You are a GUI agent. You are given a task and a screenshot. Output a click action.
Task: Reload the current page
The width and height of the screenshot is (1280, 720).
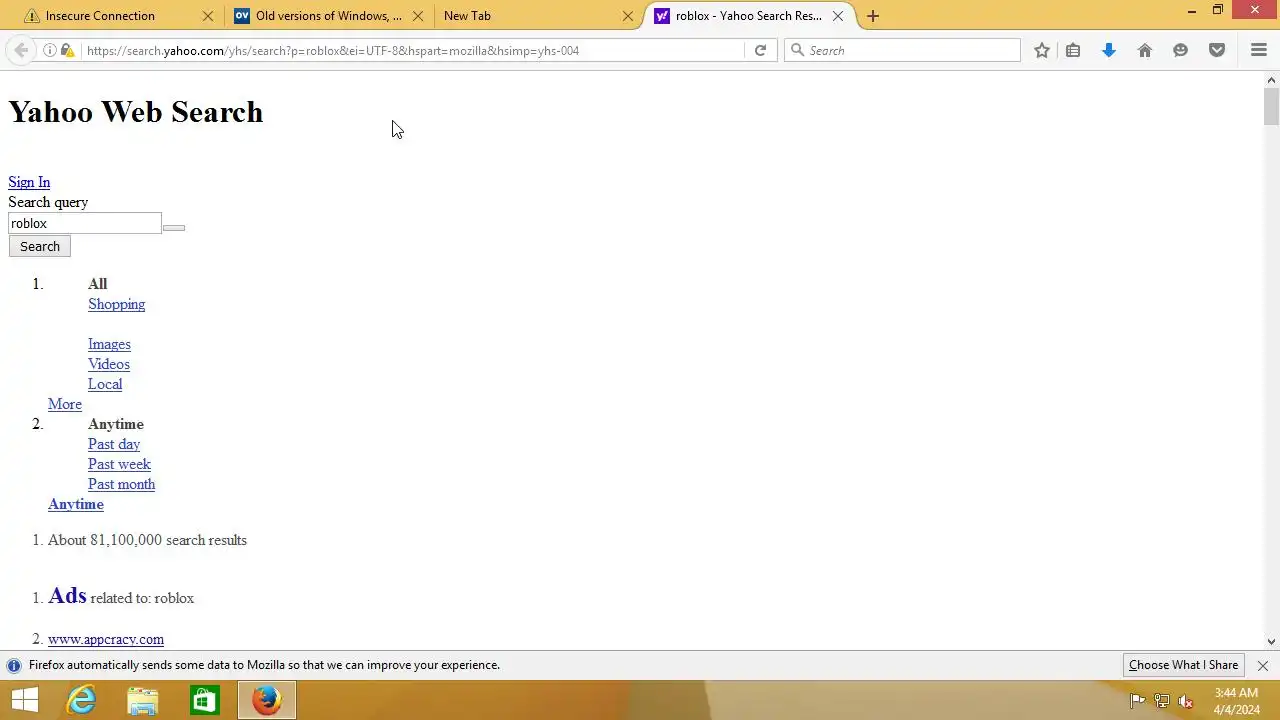point(760,50)
